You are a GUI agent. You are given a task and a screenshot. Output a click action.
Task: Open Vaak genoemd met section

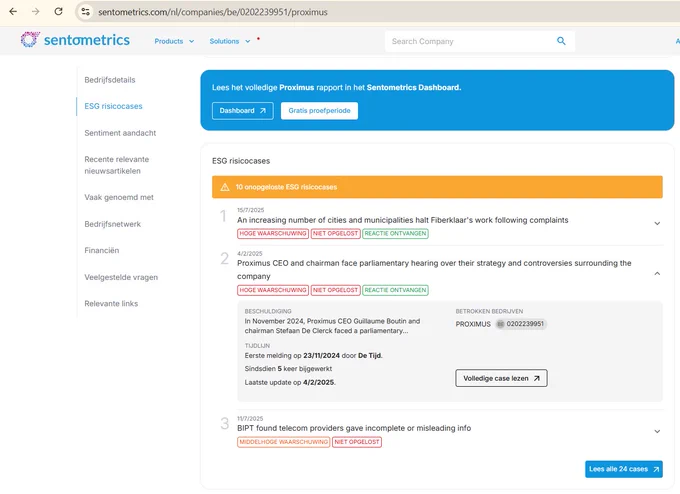(x=119, y=197)
